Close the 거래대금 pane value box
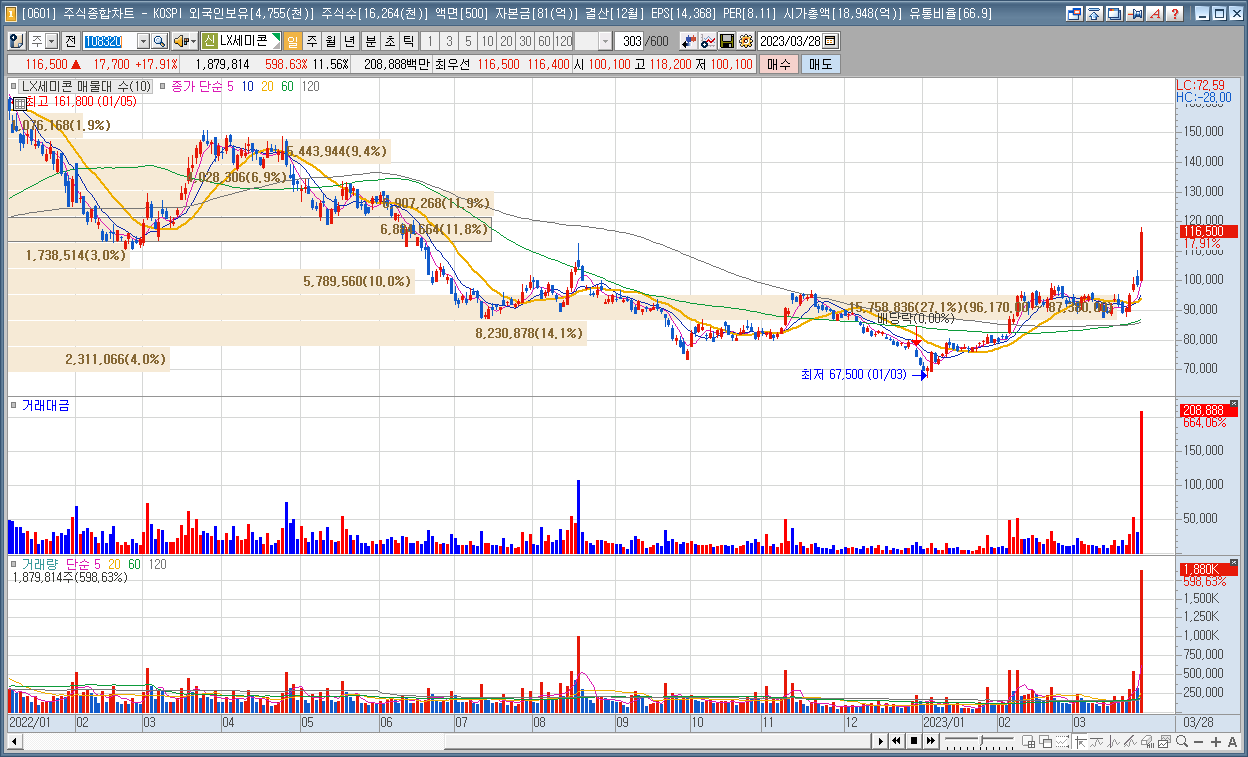This screenshot has width=1248, height=757. pyautogui.click(x=1233, y=404)
